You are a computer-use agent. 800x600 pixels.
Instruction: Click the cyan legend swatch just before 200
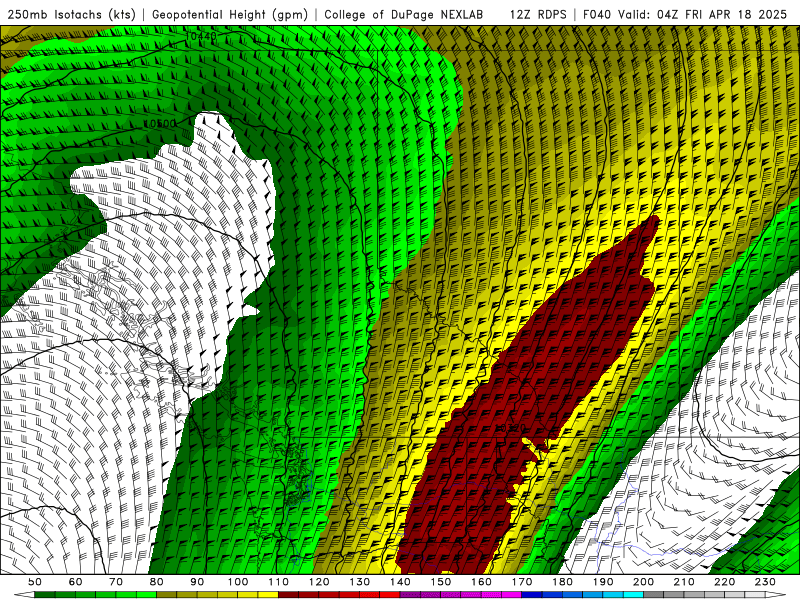(x=633, y=595)
